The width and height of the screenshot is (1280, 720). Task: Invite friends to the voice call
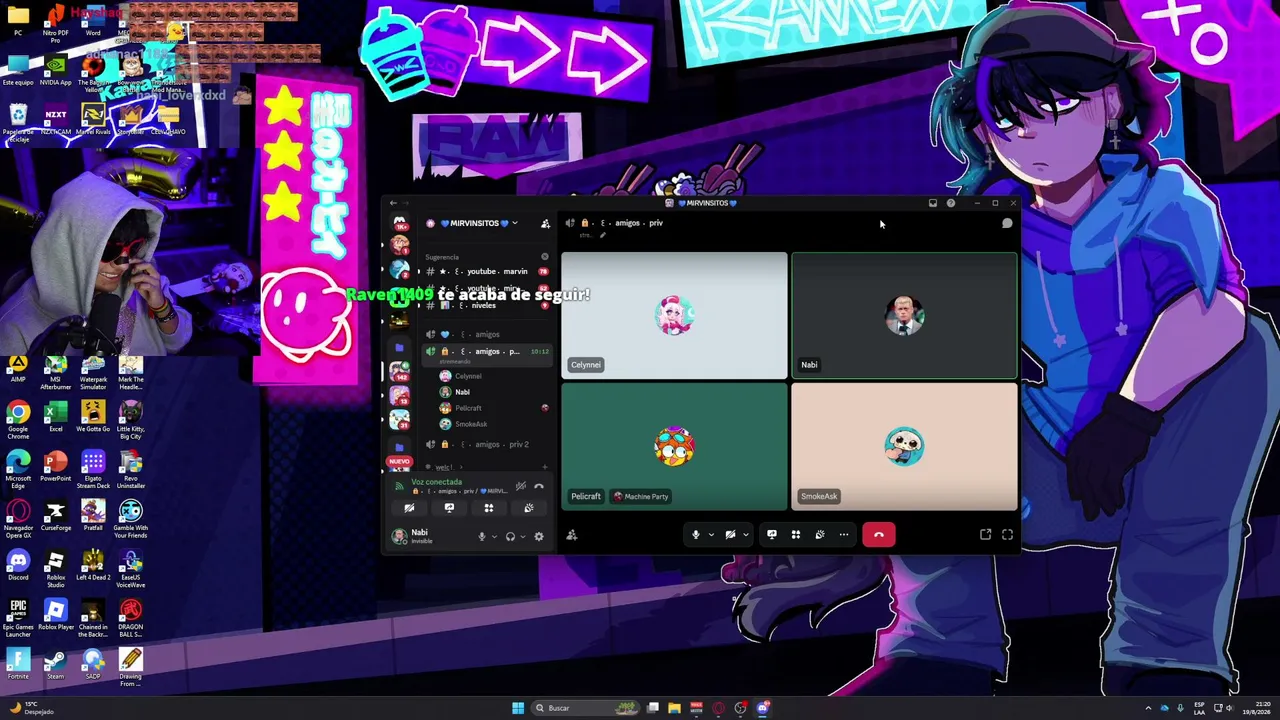click(x=572, y=535)
